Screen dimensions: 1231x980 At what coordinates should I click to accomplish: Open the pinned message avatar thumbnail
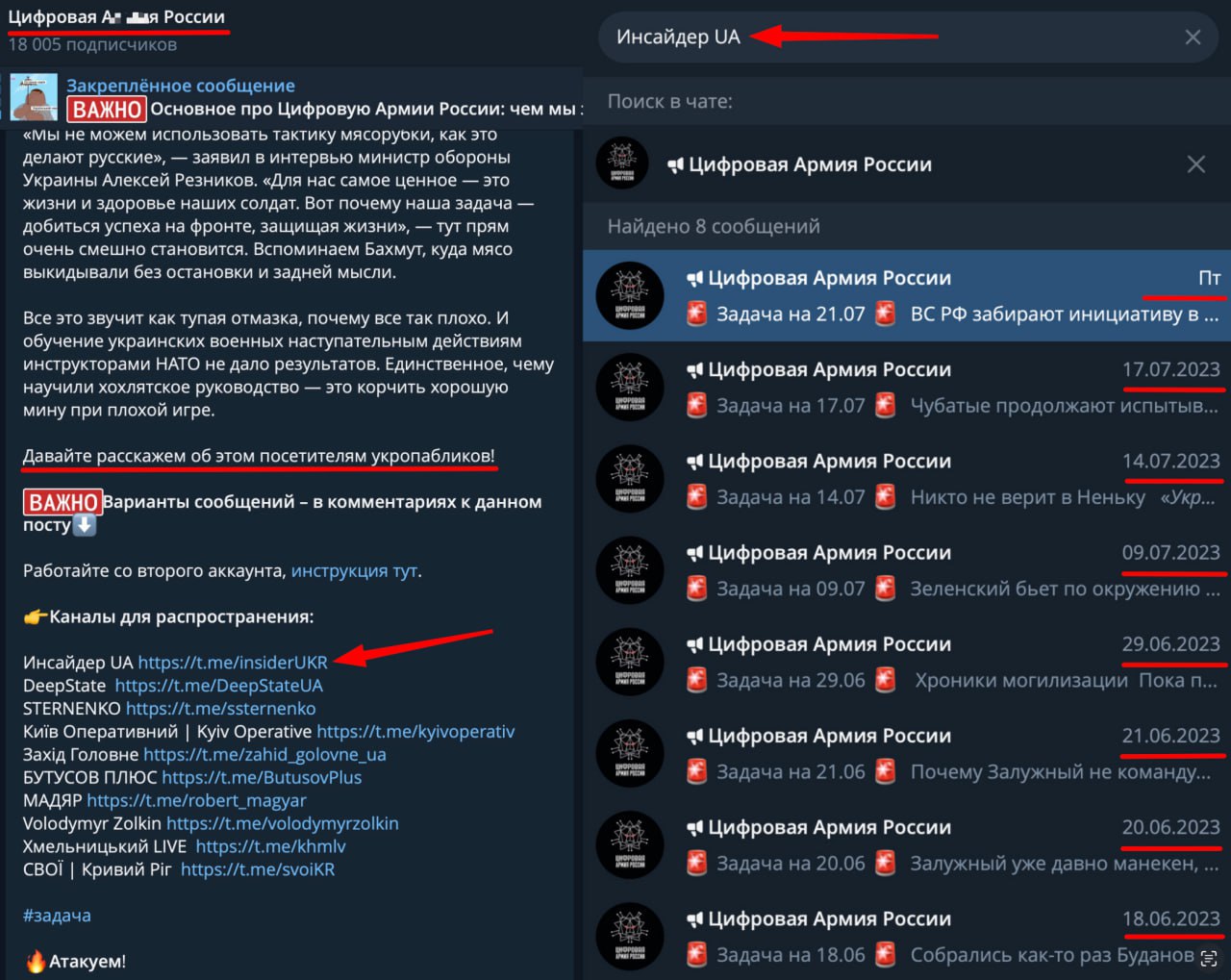click(x=34, y=97)
